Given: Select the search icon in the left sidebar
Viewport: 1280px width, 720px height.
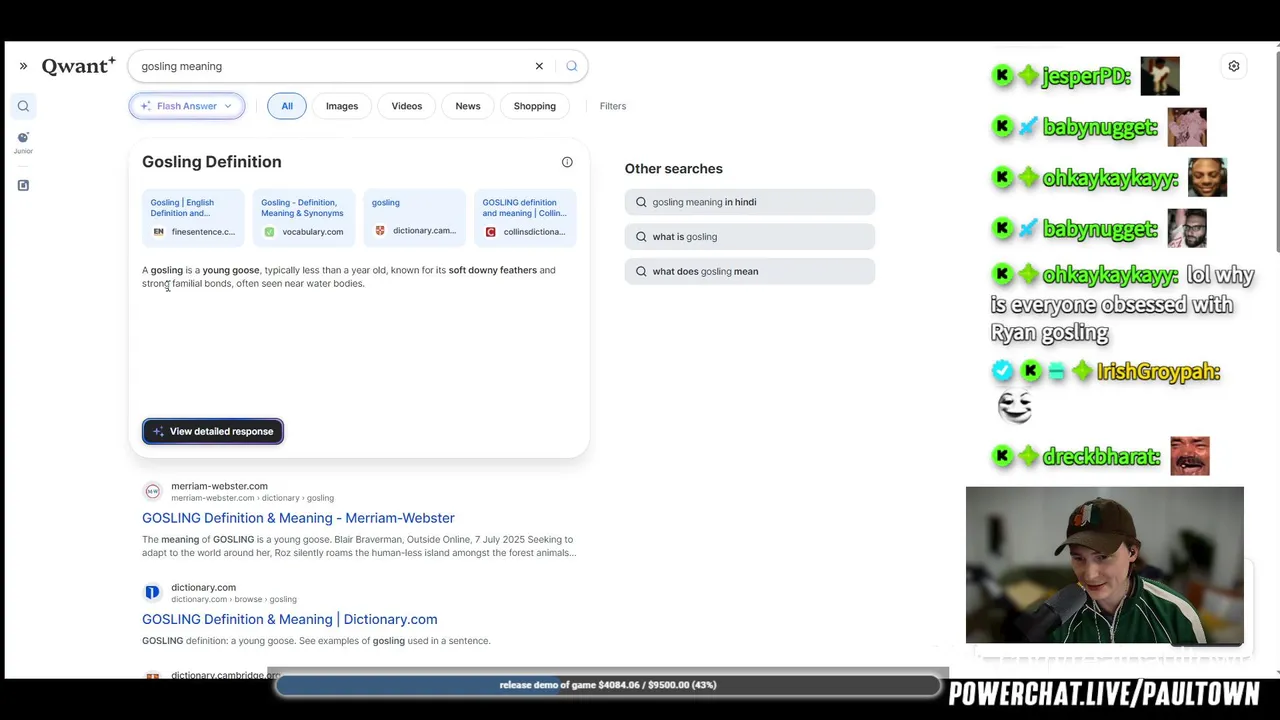Looking at the screenshot, I should pos(23,106).
